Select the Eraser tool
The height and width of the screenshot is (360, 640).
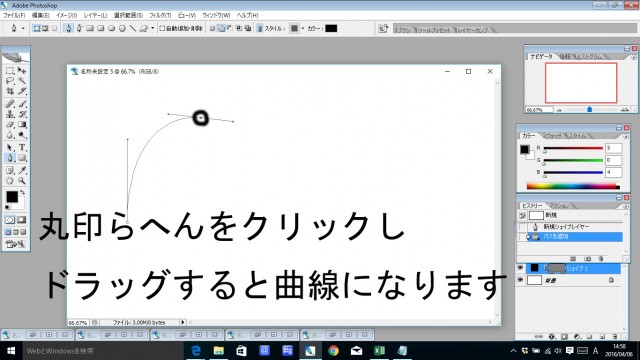pyautogui.click(x=10, y=125)
